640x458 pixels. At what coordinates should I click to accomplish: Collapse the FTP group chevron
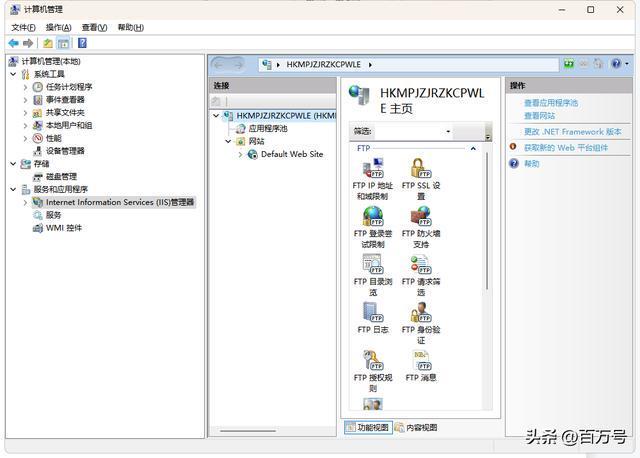pos(473,149)
